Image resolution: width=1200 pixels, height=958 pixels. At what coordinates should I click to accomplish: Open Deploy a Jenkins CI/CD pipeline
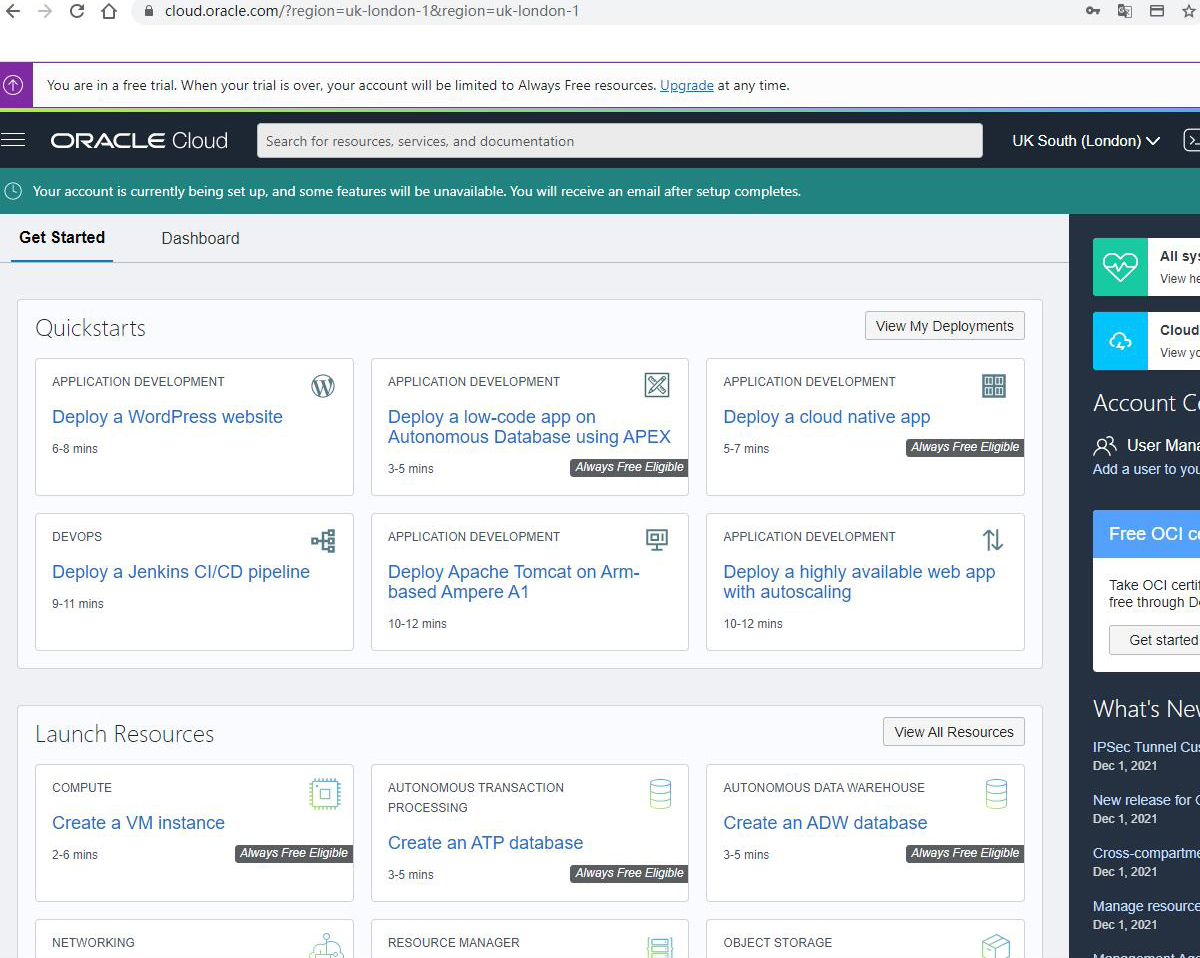tap(181, 572)
